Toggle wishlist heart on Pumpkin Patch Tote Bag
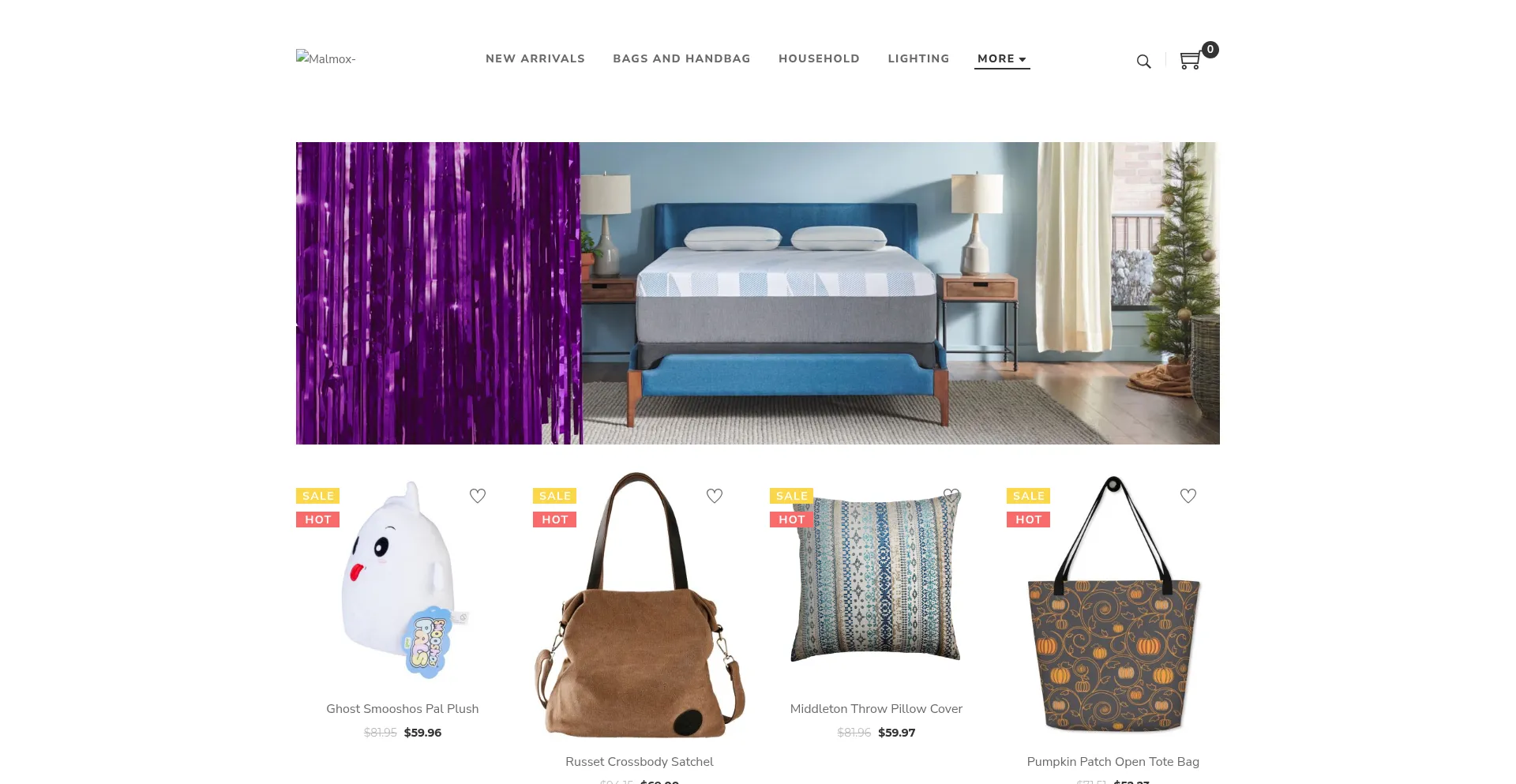Image resolution: width=1516 pixels, height=784 pixels. tap(1188, 496)
